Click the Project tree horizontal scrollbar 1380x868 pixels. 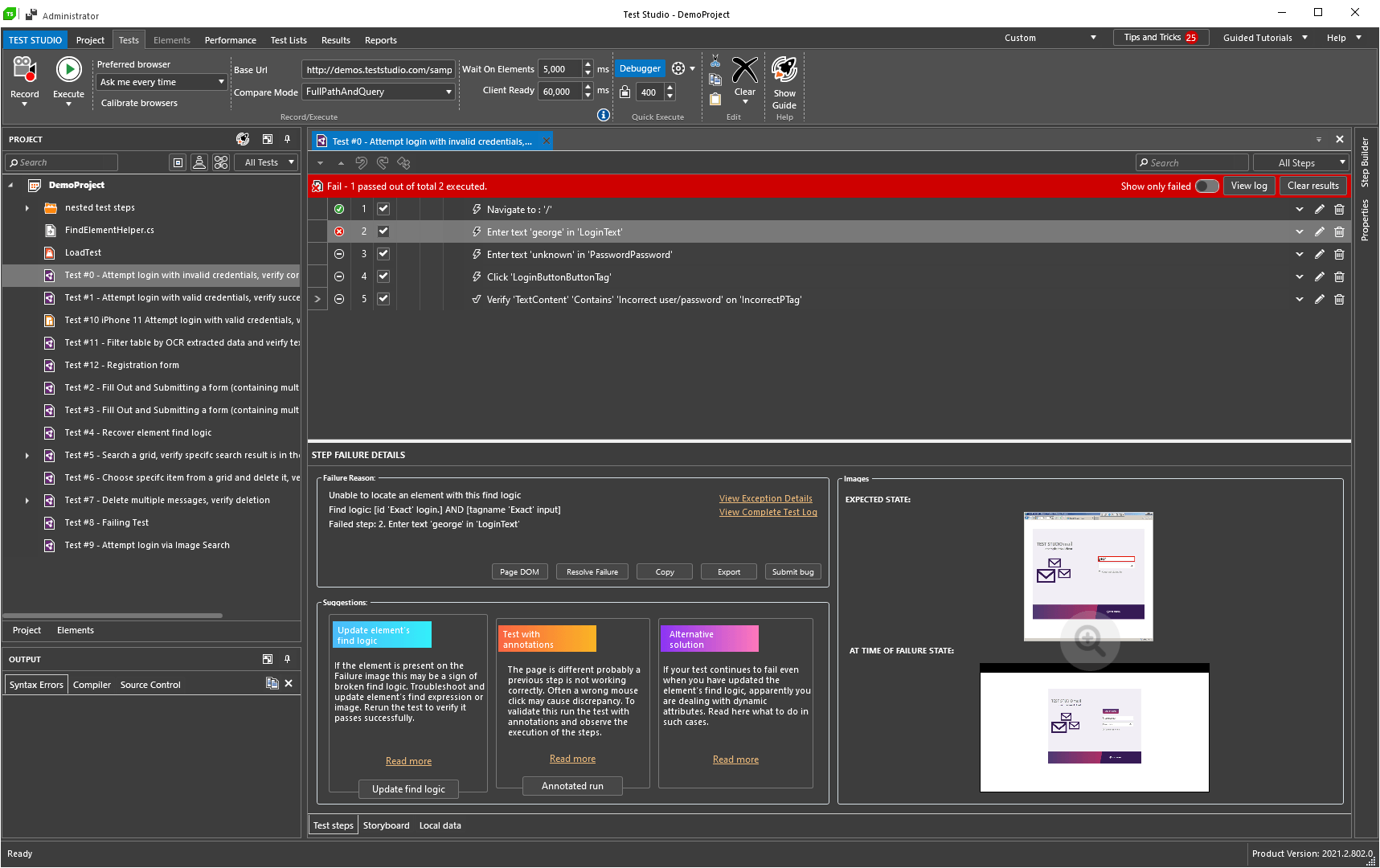click(114, 616)
